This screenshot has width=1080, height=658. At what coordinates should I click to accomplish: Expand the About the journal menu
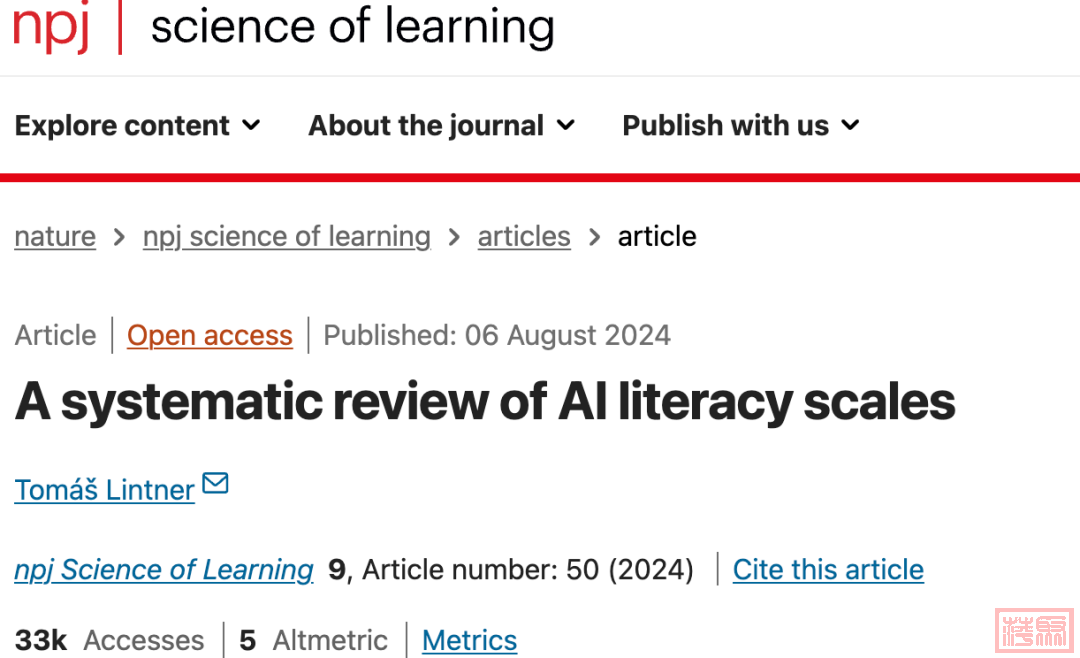pyautogui.click(x=441, y=125)
